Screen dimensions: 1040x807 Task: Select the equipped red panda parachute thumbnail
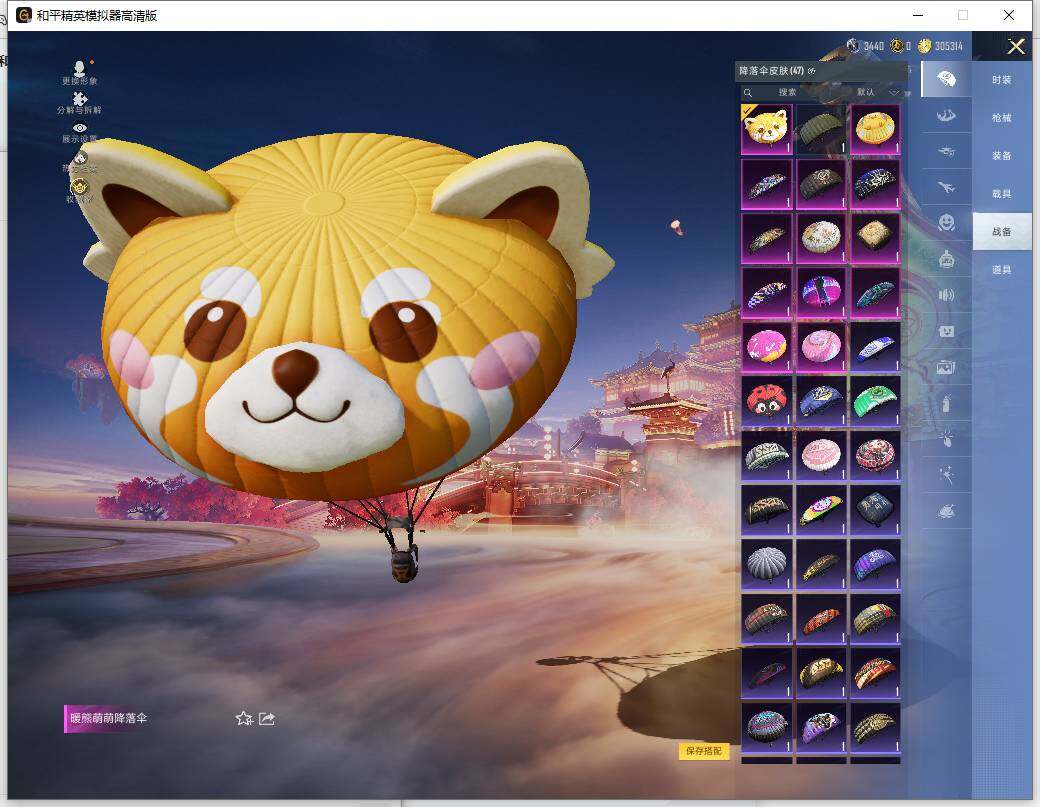coord(767,129)
